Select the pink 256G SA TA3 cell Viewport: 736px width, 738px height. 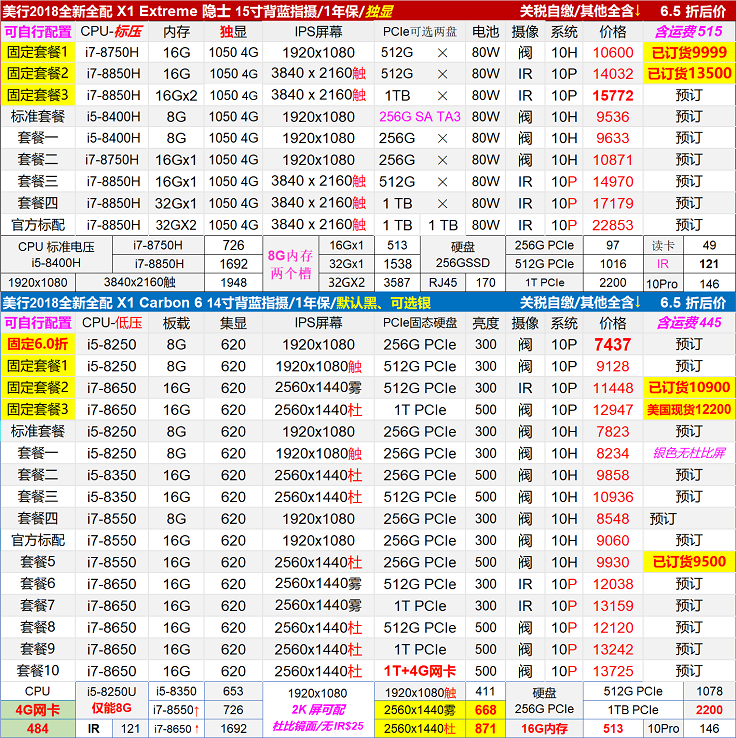coord(420,117)
